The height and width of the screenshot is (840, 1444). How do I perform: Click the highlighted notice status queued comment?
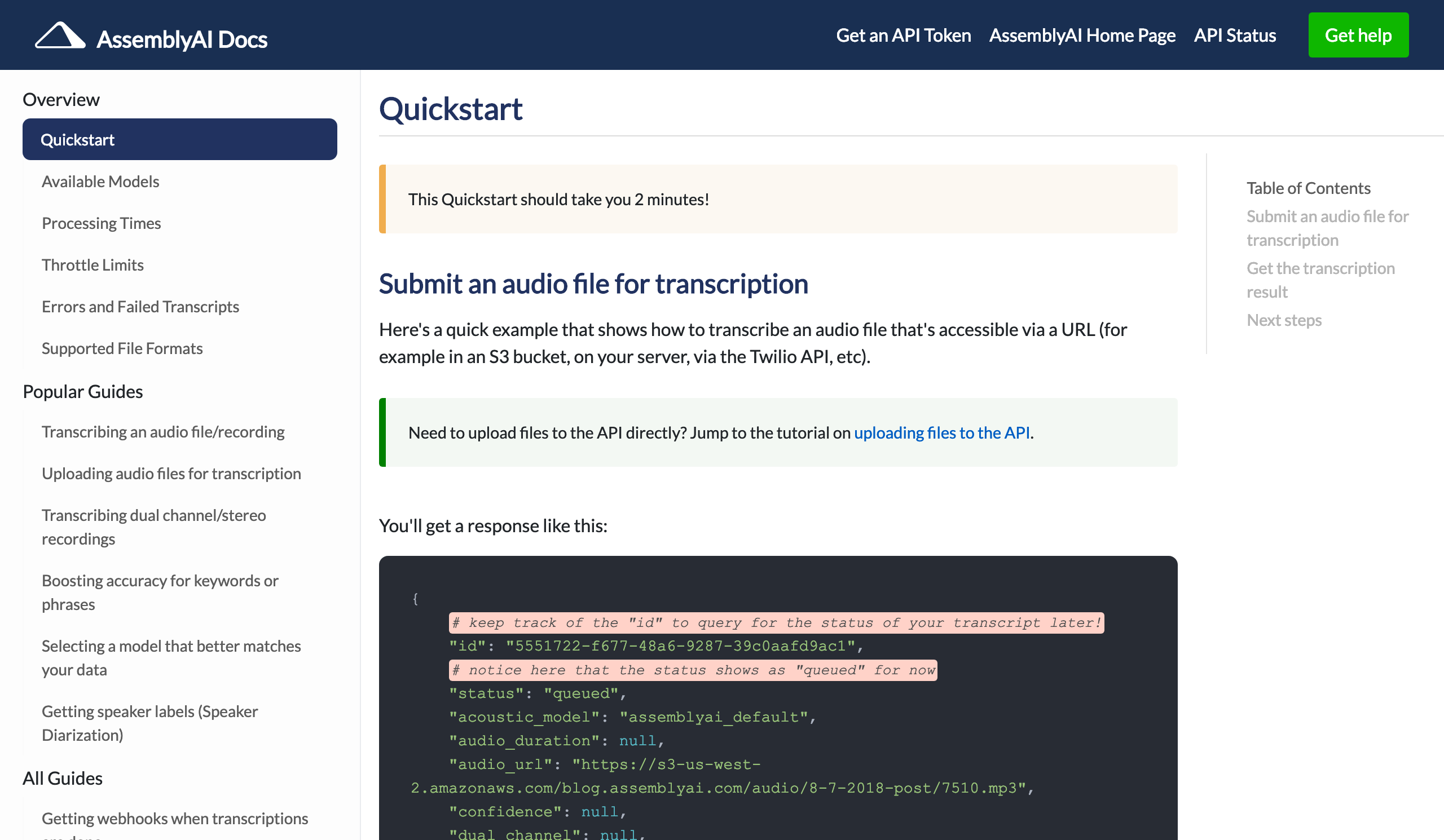click(x=693, y=670)
